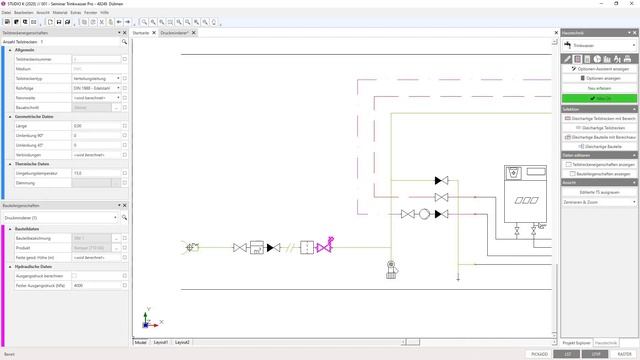The height and width of the screenshot is (360, 640).
Task: Click the circular pump symbol in drawing
Action: click(x=424, y=214)
